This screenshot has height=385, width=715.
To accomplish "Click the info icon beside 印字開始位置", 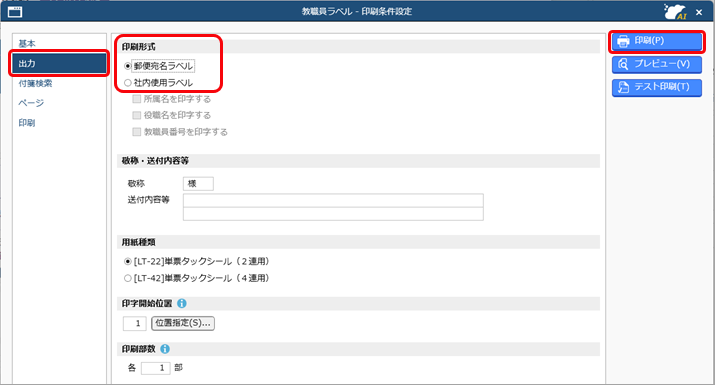I will [x=181, y=303].
